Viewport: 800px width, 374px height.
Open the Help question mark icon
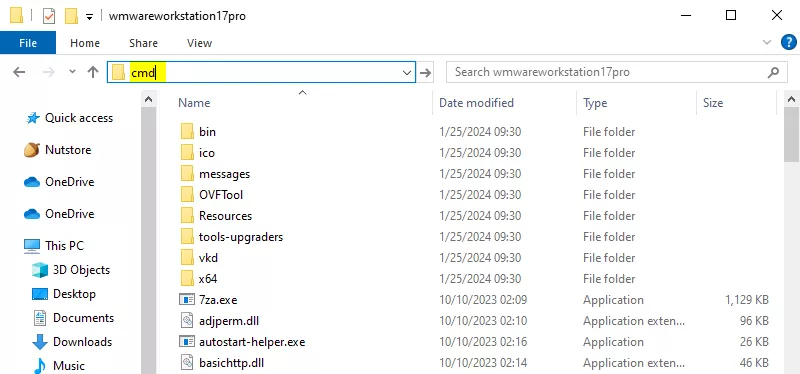coord(789,43)
